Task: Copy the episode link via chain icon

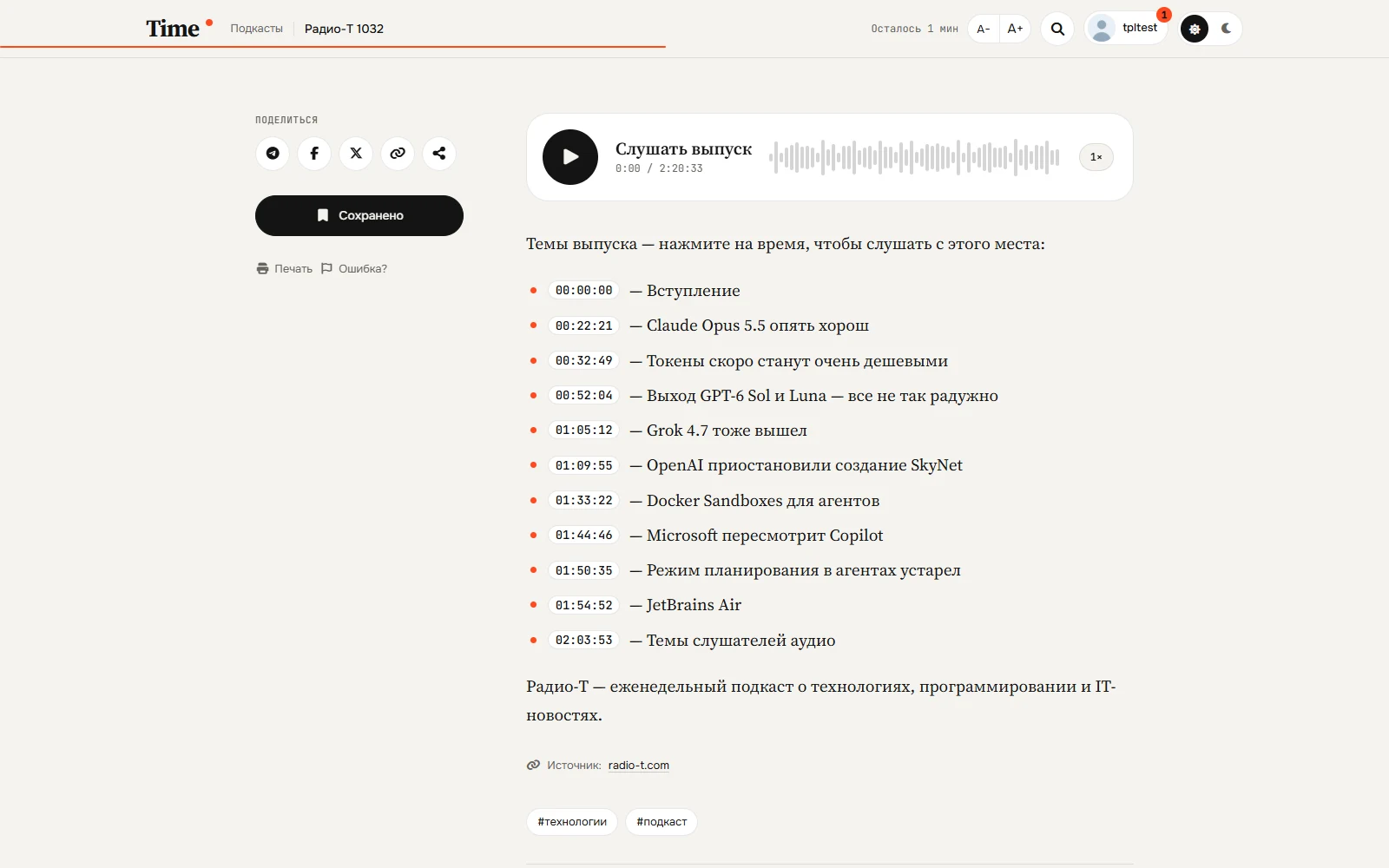Action: [x=398, y=154]
